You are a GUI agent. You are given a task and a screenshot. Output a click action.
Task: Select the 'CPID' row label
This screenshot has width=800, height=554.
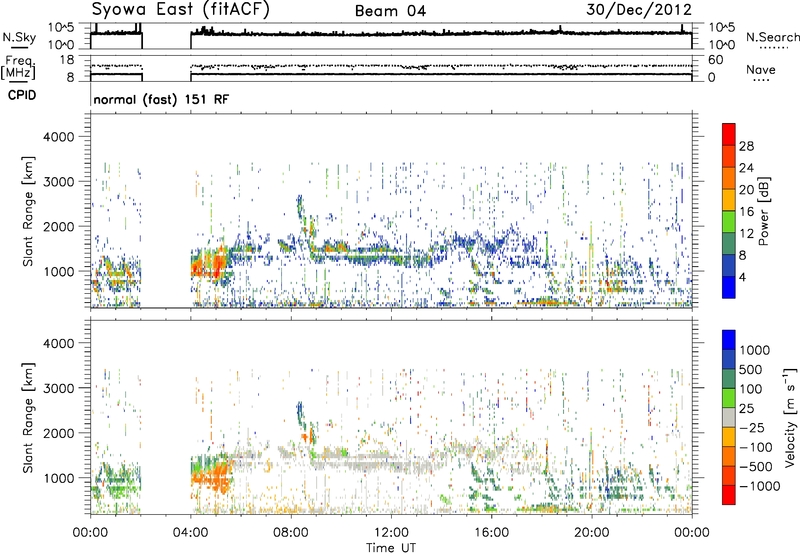point(22,95)
